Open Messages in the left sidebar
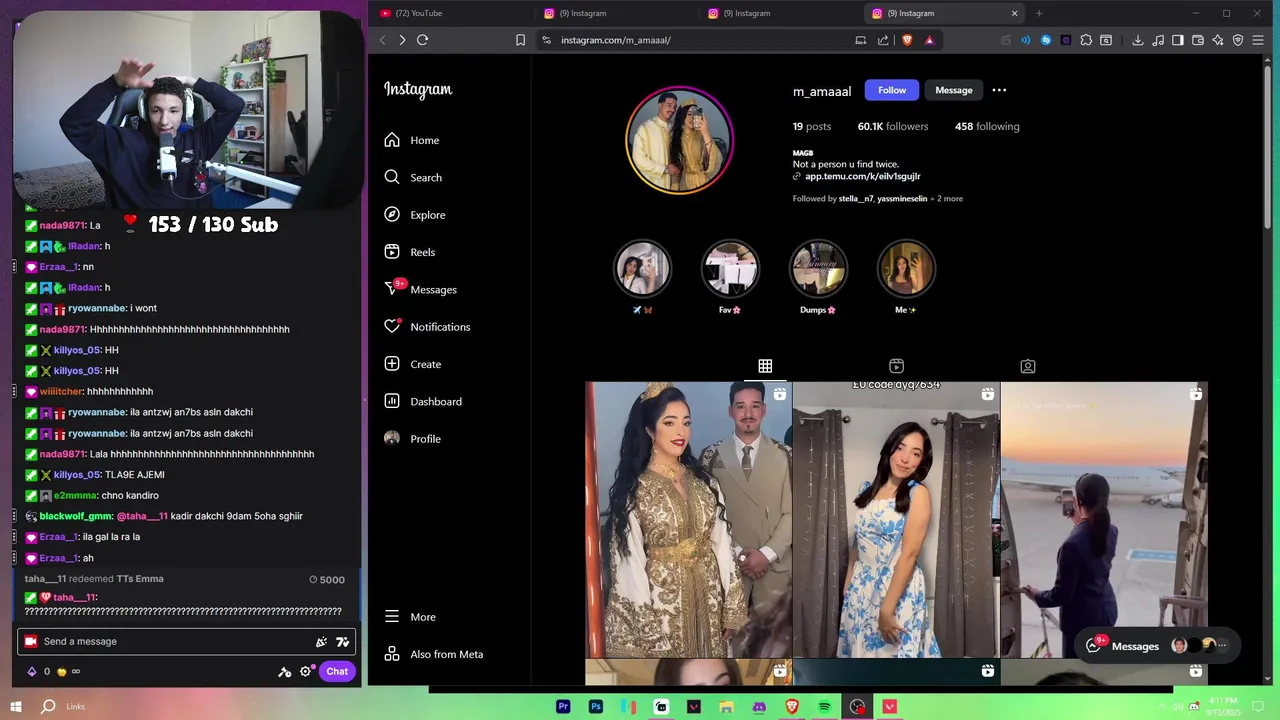Viewport: 1280px width, 720px height. coord(420,289)
